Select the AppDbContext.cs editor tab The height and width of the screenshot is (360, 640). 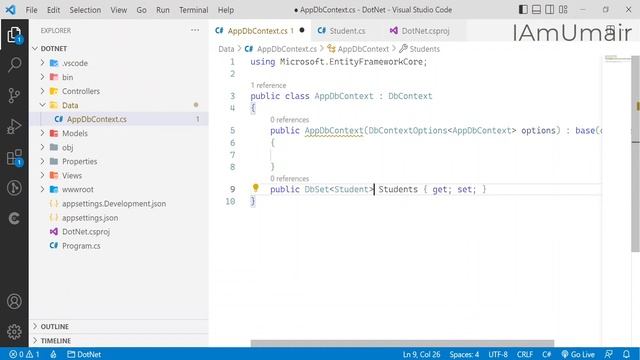click(260, 31)
